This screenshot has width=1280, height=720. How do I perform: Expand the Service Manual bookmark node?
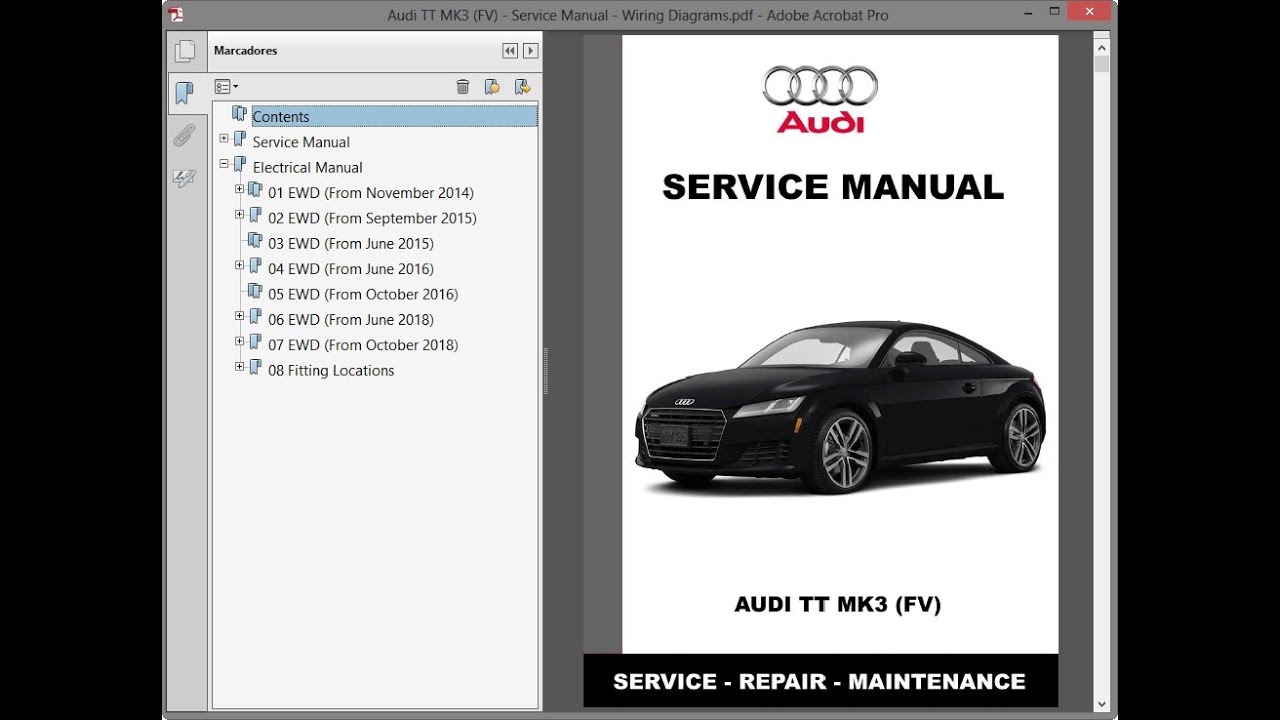[x=224, y=139]
